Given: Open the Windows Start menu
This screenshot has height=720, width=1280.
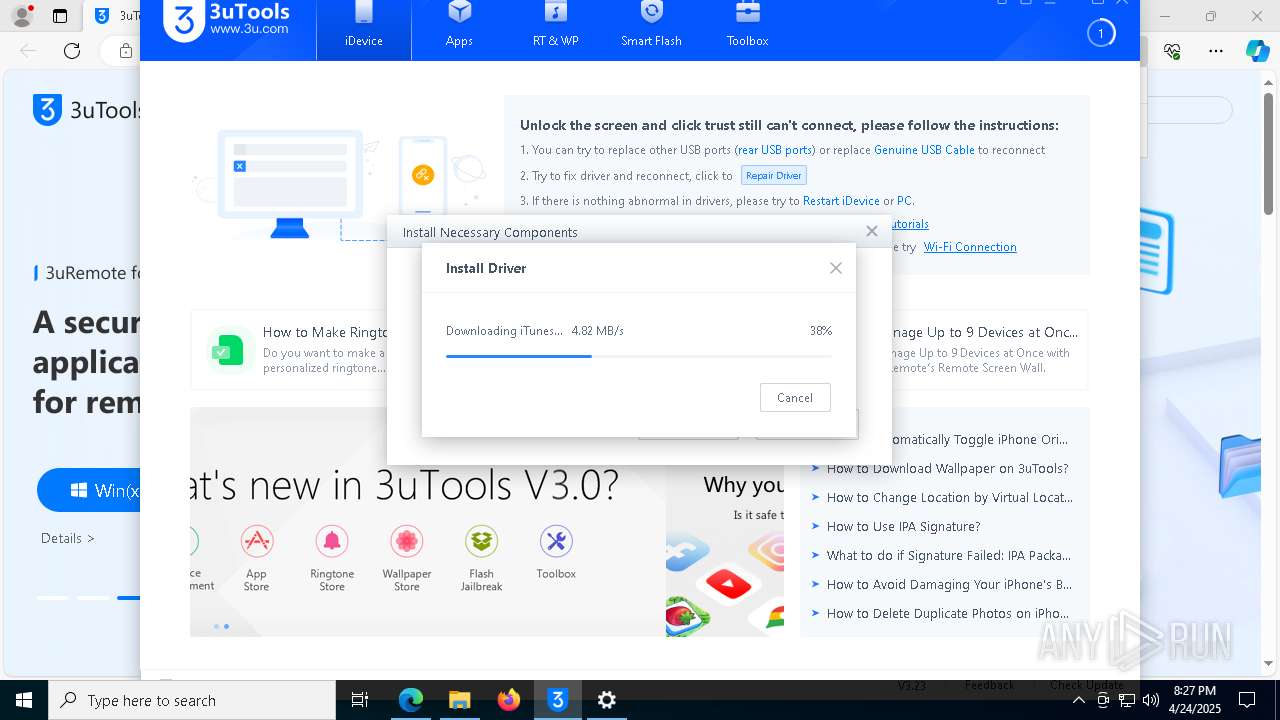Looking at the screenshot, I should (24, 700).
